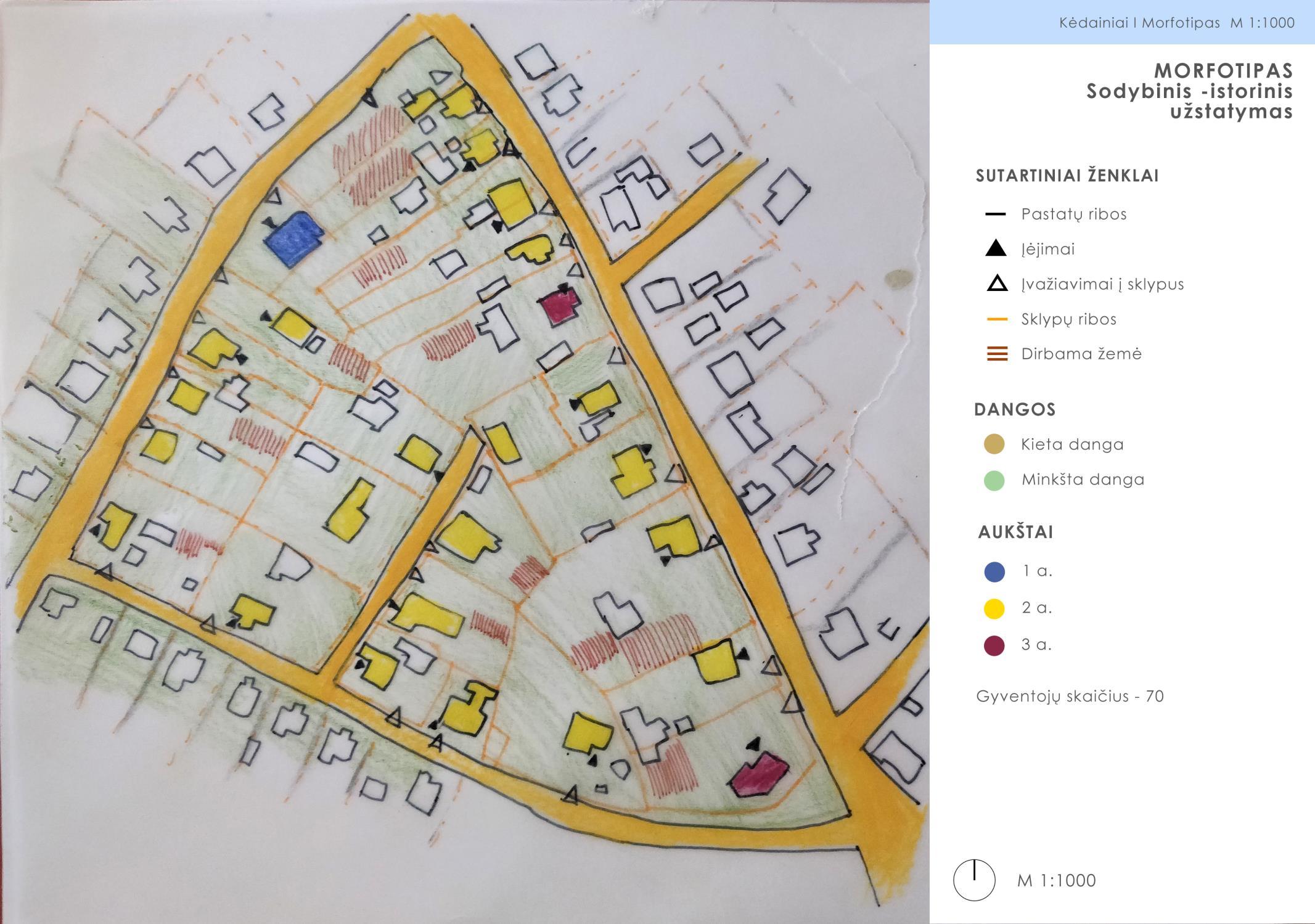Click the tan Kieta danga color circle
Image resolution: width=1315 pixels, height=924 pixels.
click(994, 444)
